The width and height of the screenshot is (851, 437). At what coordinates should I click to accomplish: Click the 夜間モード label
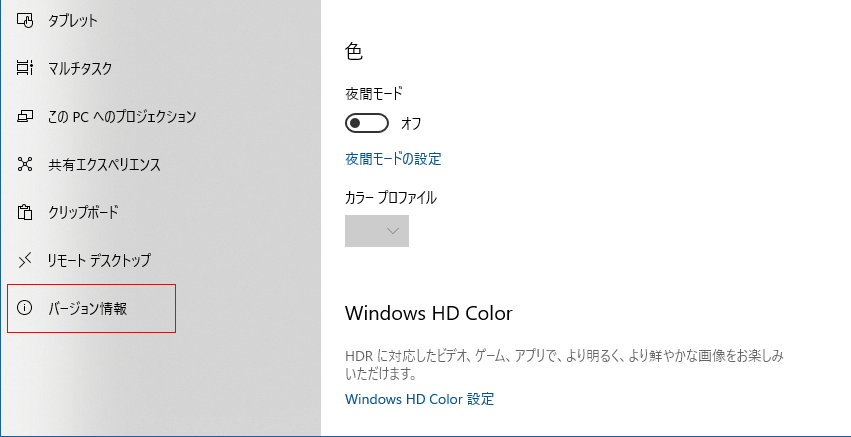click(x=374, y=94)
